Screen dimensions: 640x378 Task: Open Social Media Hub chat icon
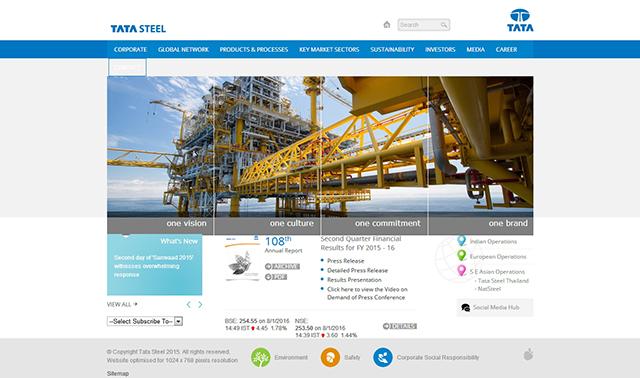[465, 307]
